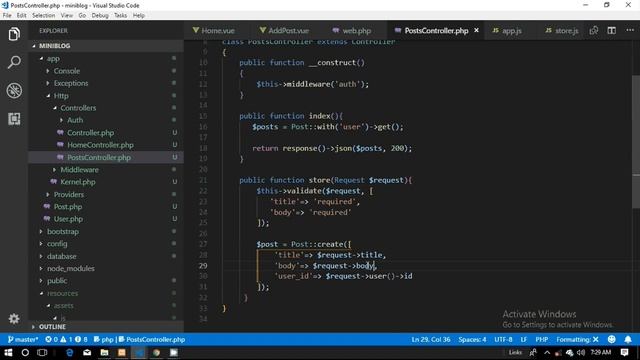This screenshot has width=640, height=360.
Task: Open the Explorer view icon
Action: point(14,34)
